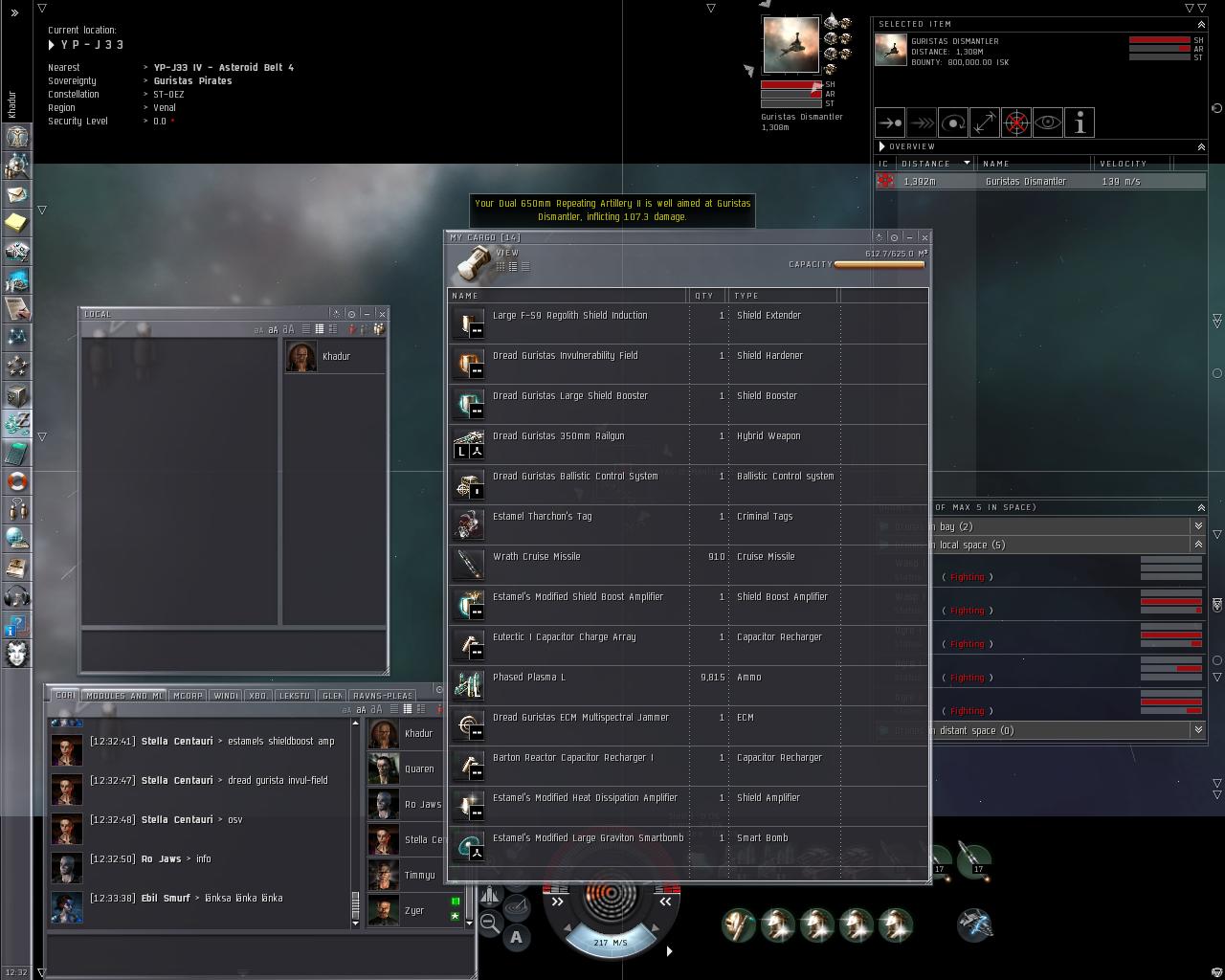Open the journal icon with writing hand

click(x=17, y=308)
